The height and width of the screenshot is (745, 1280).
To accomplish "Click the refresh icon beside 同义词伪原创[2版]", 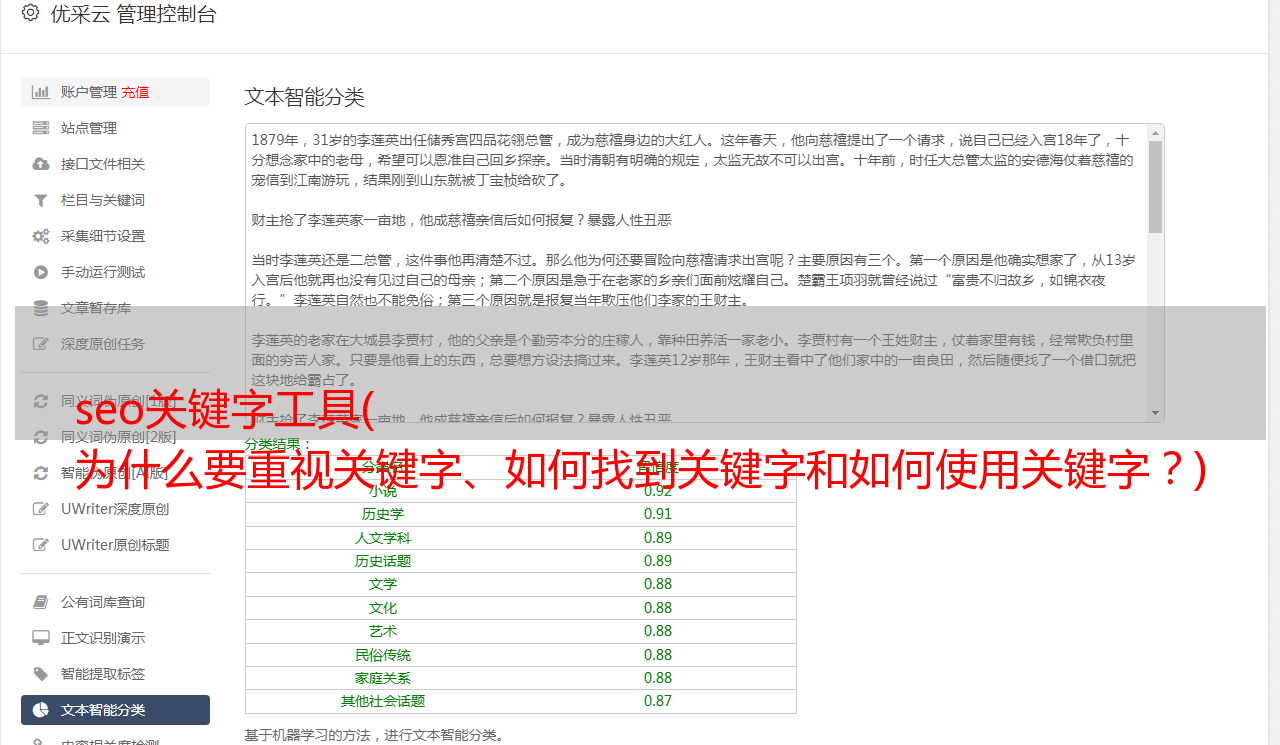I will 39,436.
